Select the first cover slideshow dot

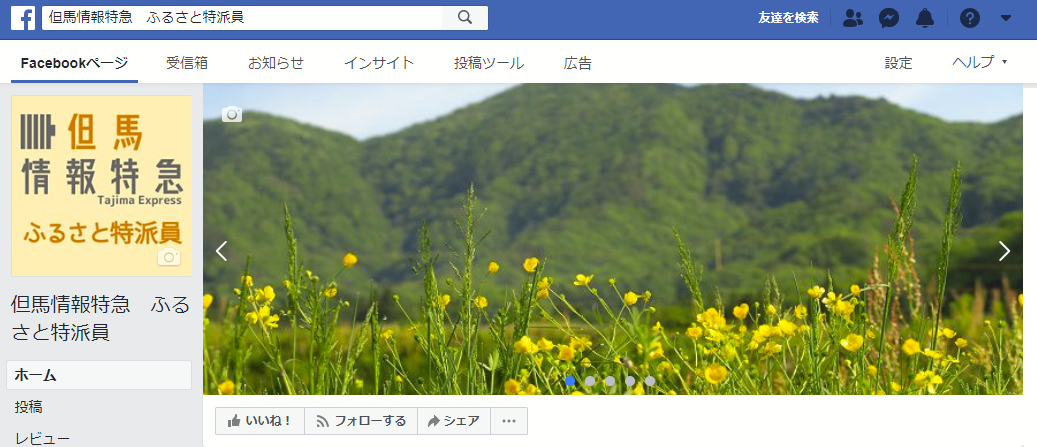point(570,381)
